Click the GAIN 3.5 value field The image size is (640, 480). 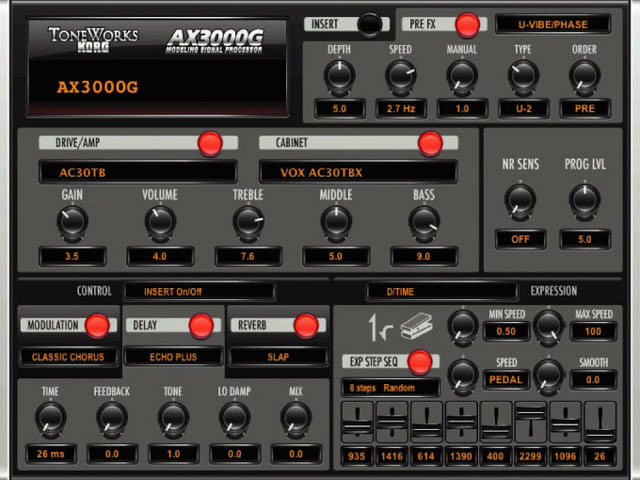pyautogui.click(x=72, y=256)
